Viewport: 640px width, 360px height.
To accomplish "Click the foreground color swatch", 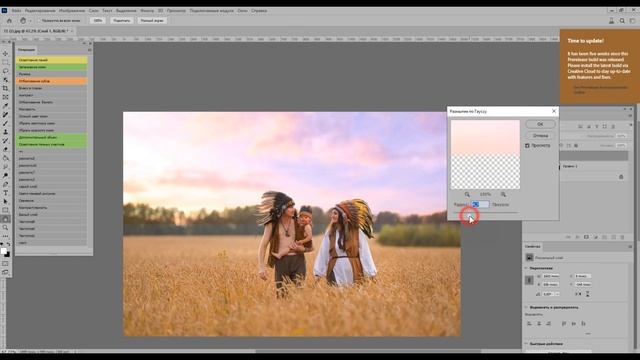I will pos(4,251).
